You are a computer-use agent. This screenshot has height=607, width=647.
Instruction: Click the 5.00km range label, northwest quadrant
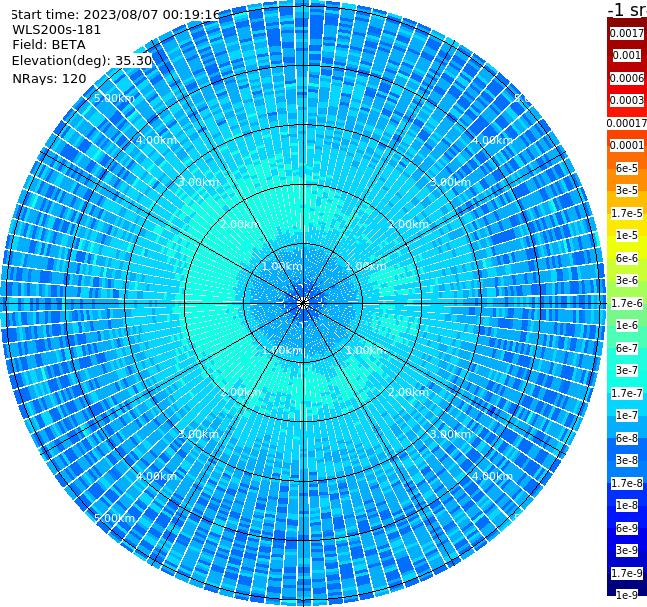(114, 98)
